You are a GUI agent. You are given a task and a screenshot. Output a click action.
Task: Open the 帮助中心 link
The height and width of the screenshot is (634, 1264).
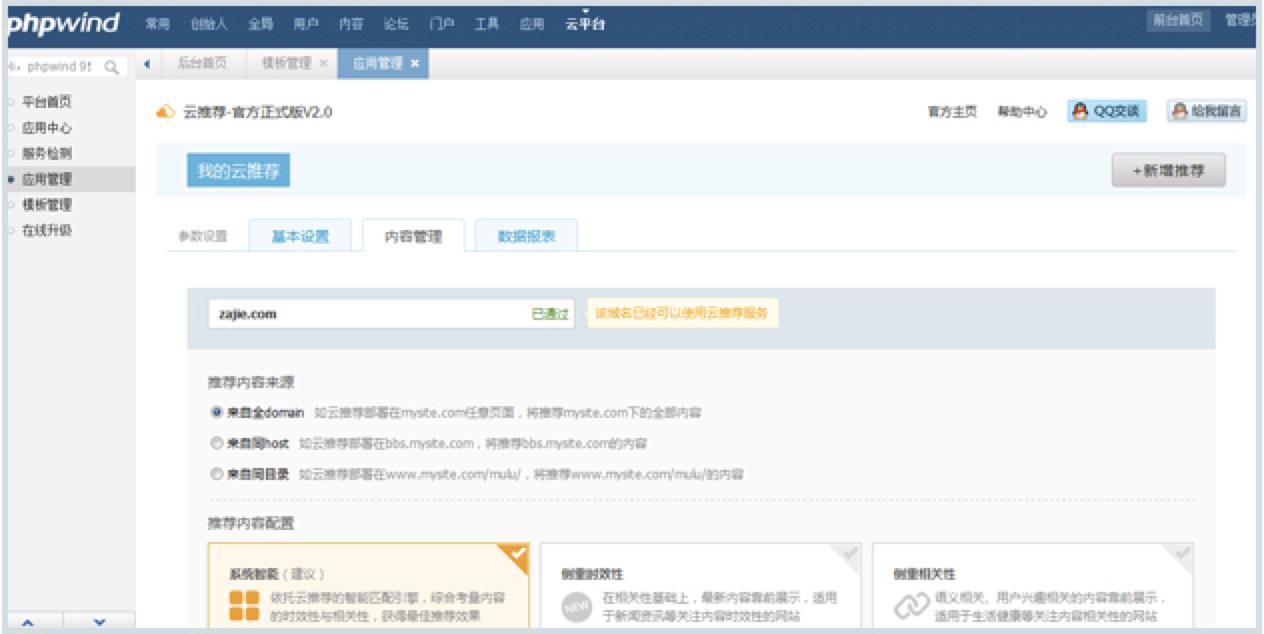coord(1021,112)
